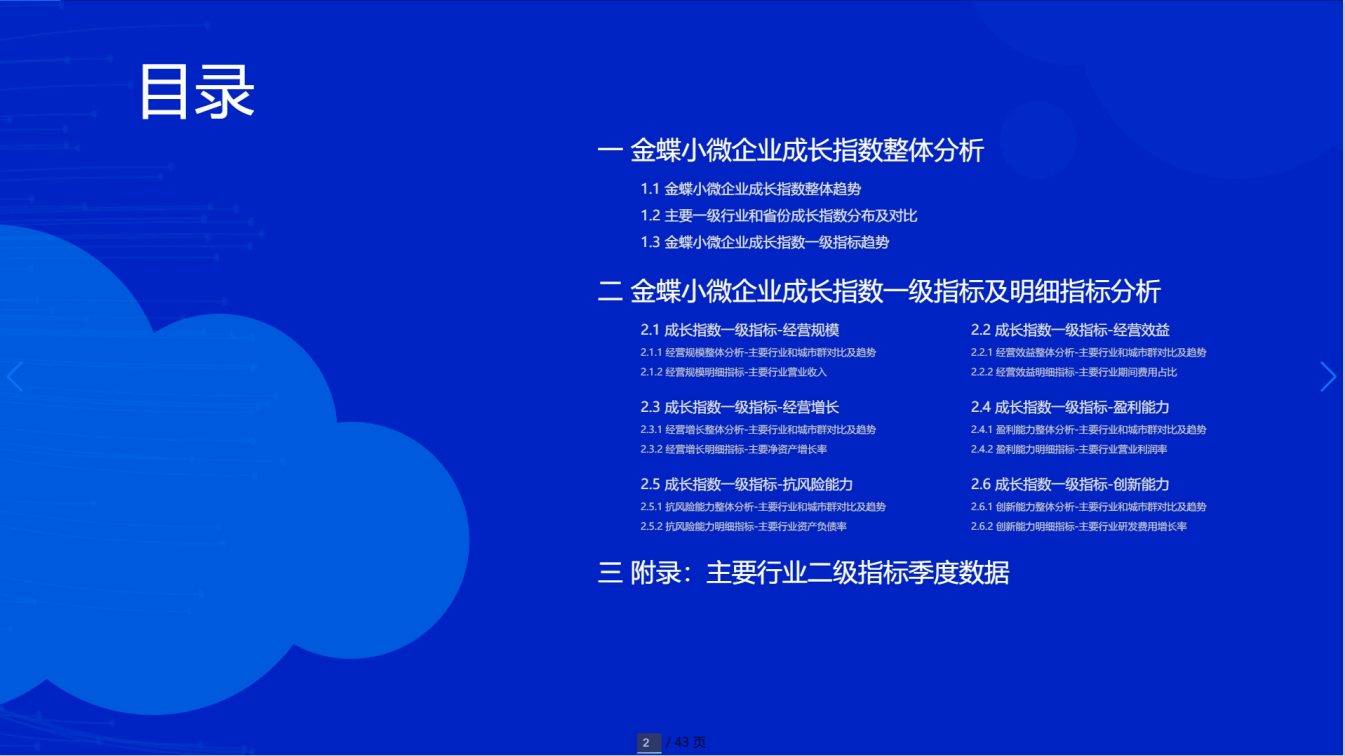The height and width of the screenshot is (756, 1345).
Task: Select 2.6.2 创新能力明细指标-主要行业研发费用增长率
Action: (1079, 526)
